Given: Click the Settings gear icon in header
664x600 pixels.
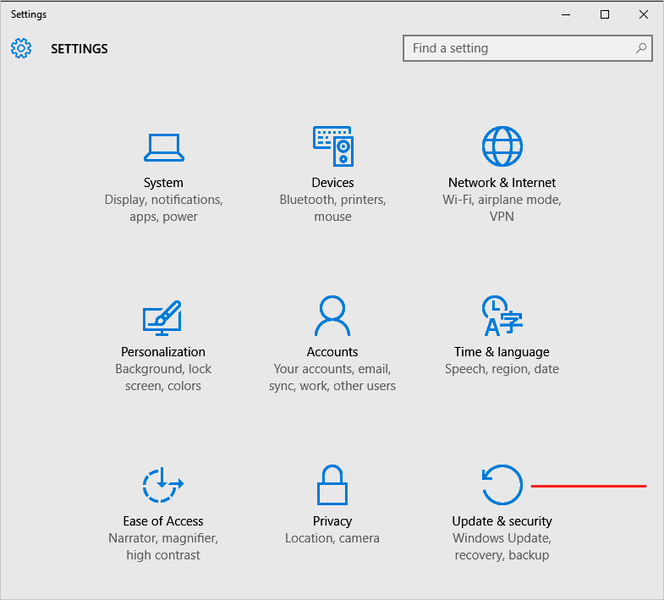Looking at the screenshot, I should coord(21,48).
